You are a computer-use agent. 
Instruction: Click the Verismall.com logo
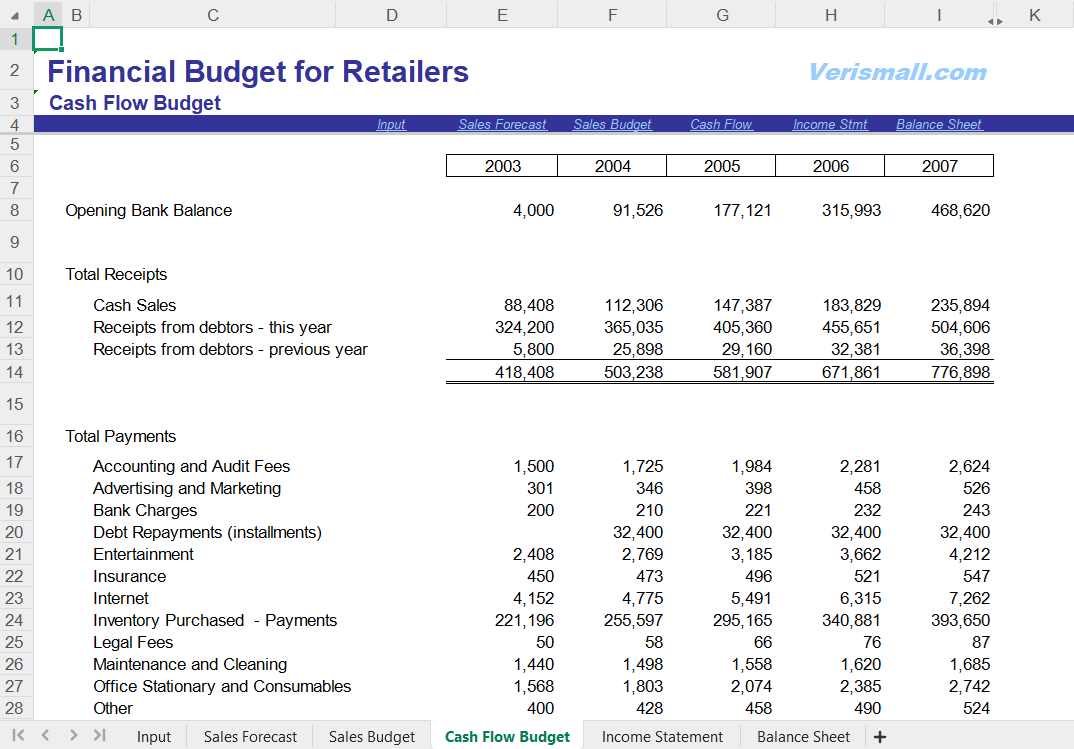coord(897,72)
